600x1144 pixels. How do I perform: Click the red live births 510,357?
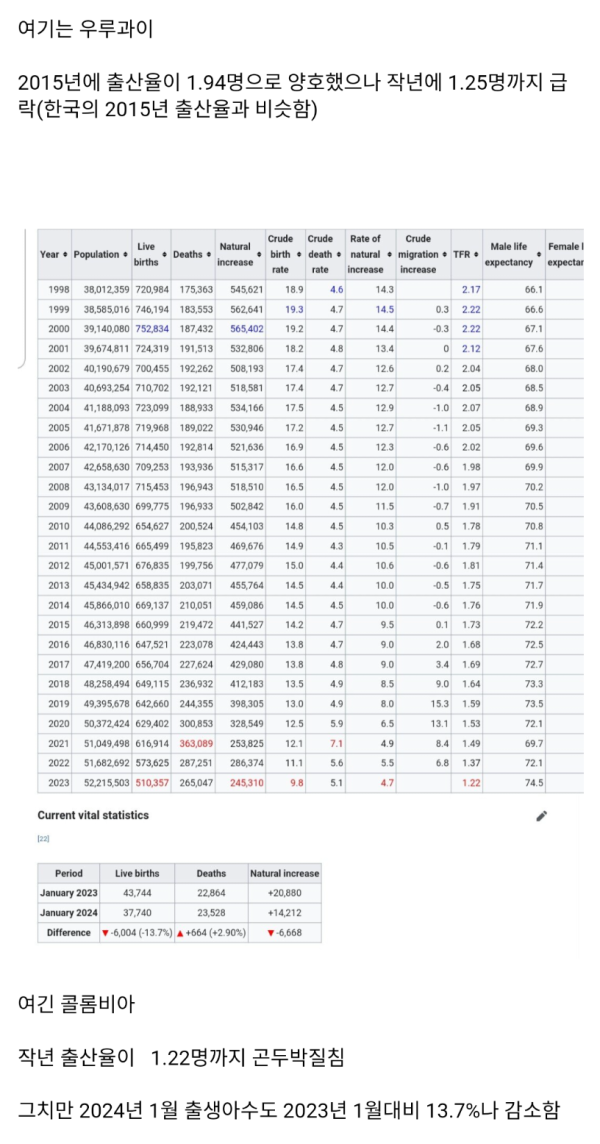pos(150,782)
